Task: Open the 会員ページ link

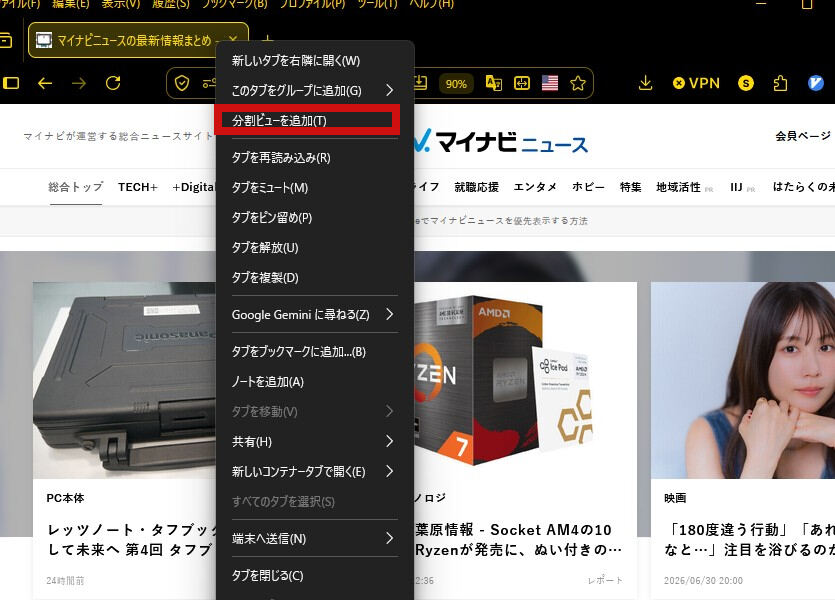Action: tap(803, 136)
